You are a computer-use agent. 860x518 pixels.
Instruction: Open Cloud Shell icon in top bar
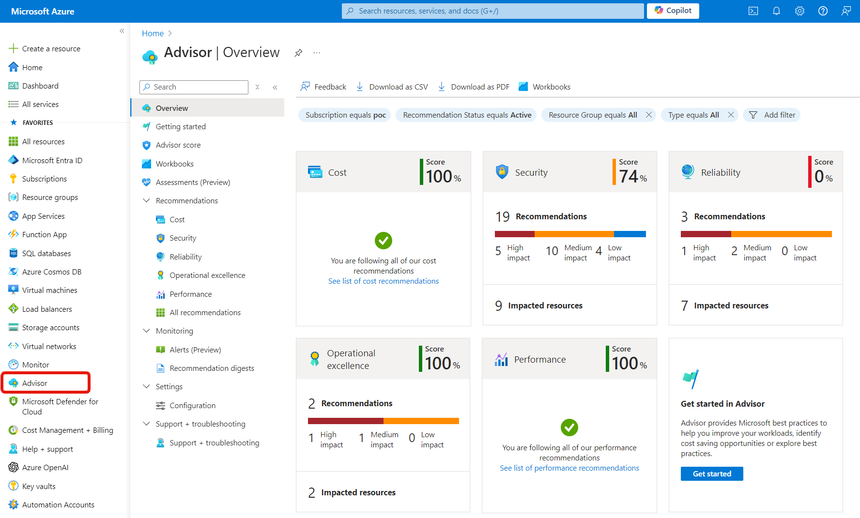(x=753, y=11)
